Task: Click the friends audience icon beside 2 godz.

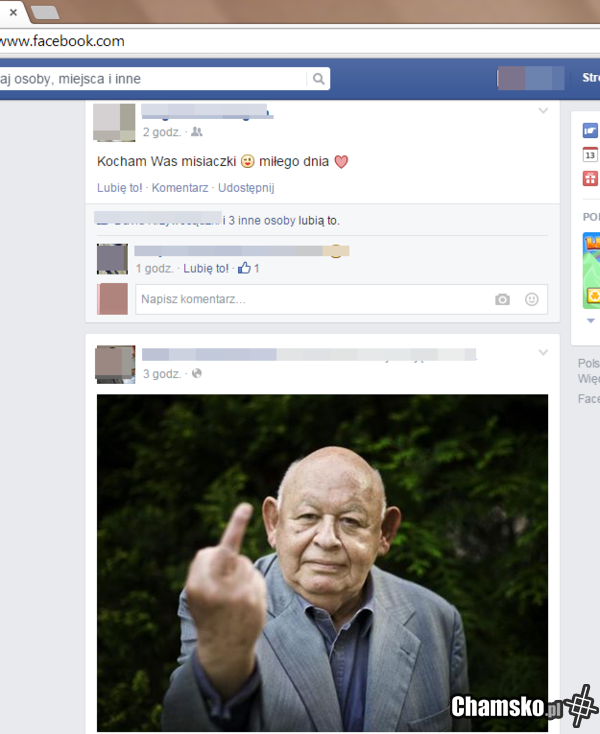Action: tap(196, 132)
